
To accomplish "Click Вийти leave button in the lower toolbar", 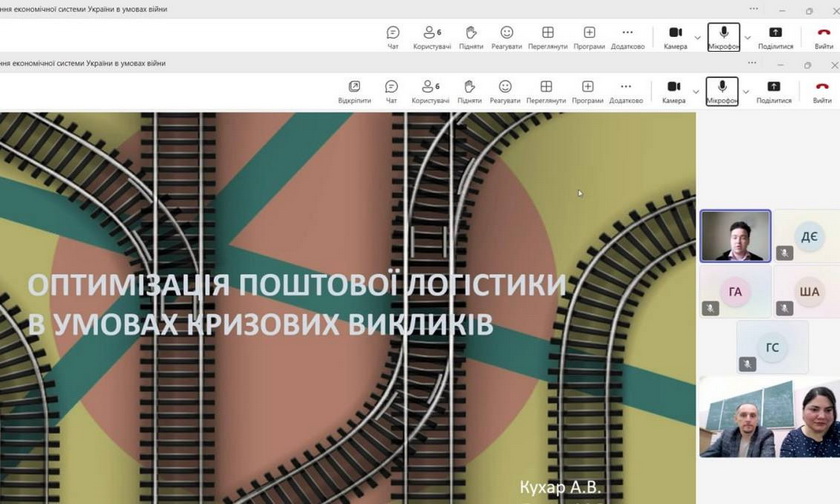I will pos(823,90).
